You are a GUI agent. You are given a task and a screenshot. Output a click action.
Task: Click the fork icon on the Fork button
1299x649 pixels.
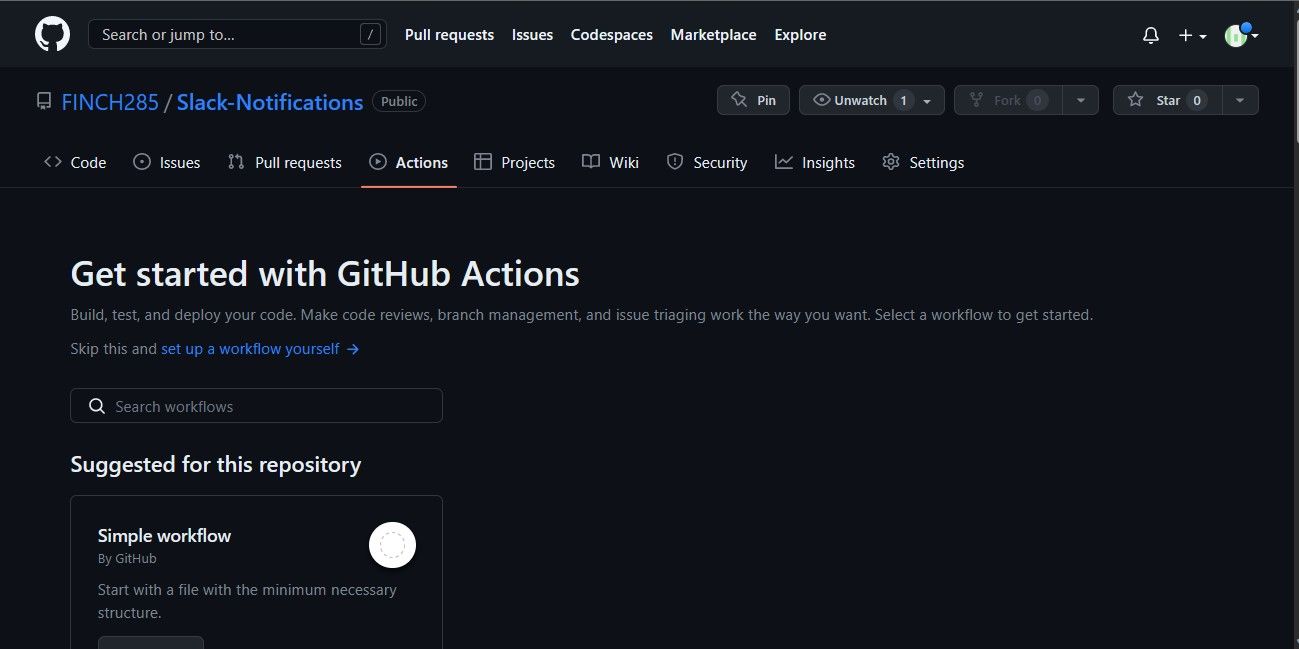coord(975,100)
